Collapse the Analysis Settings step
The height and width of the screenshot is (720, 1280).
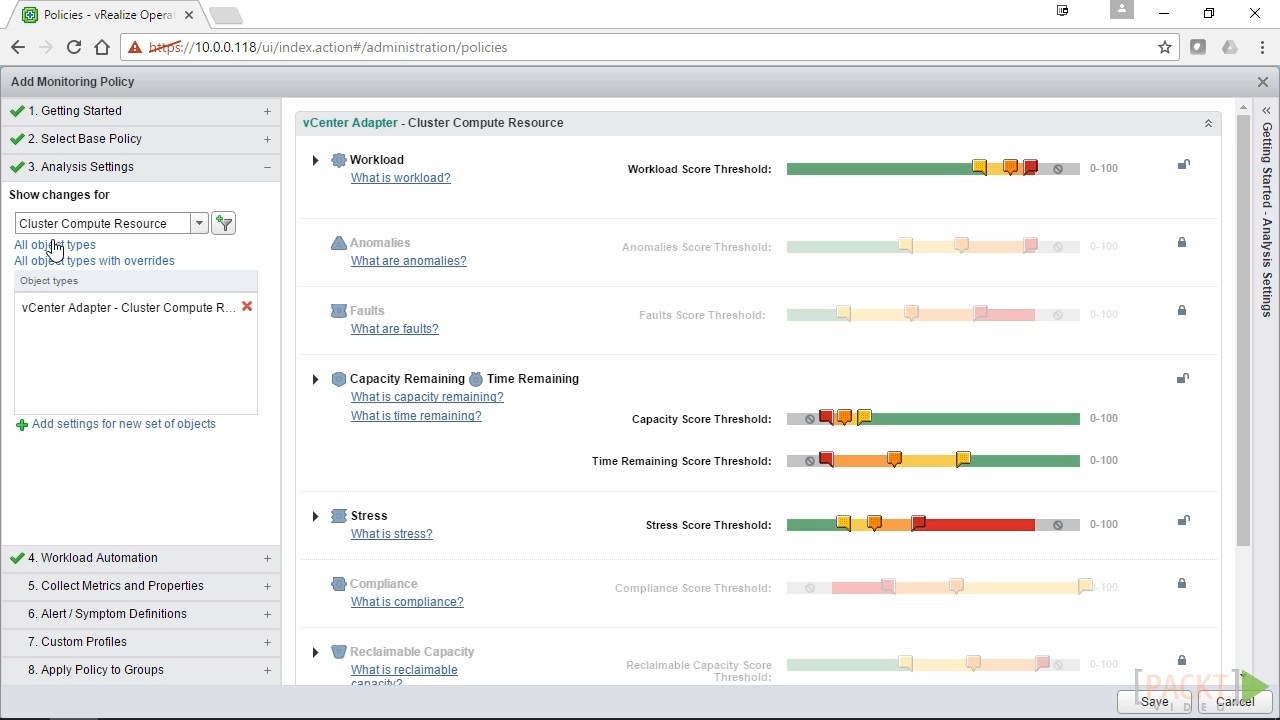point(267,167)
